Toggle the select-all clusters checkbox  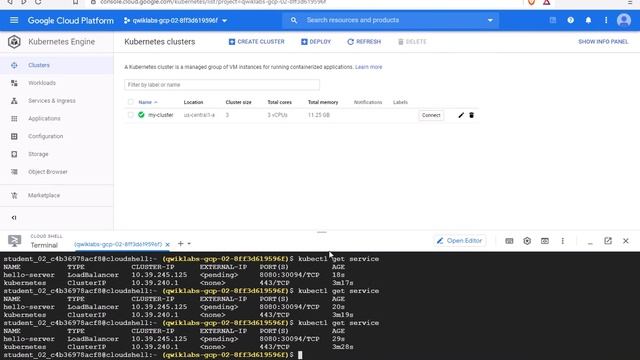click(x=131, y=102)
